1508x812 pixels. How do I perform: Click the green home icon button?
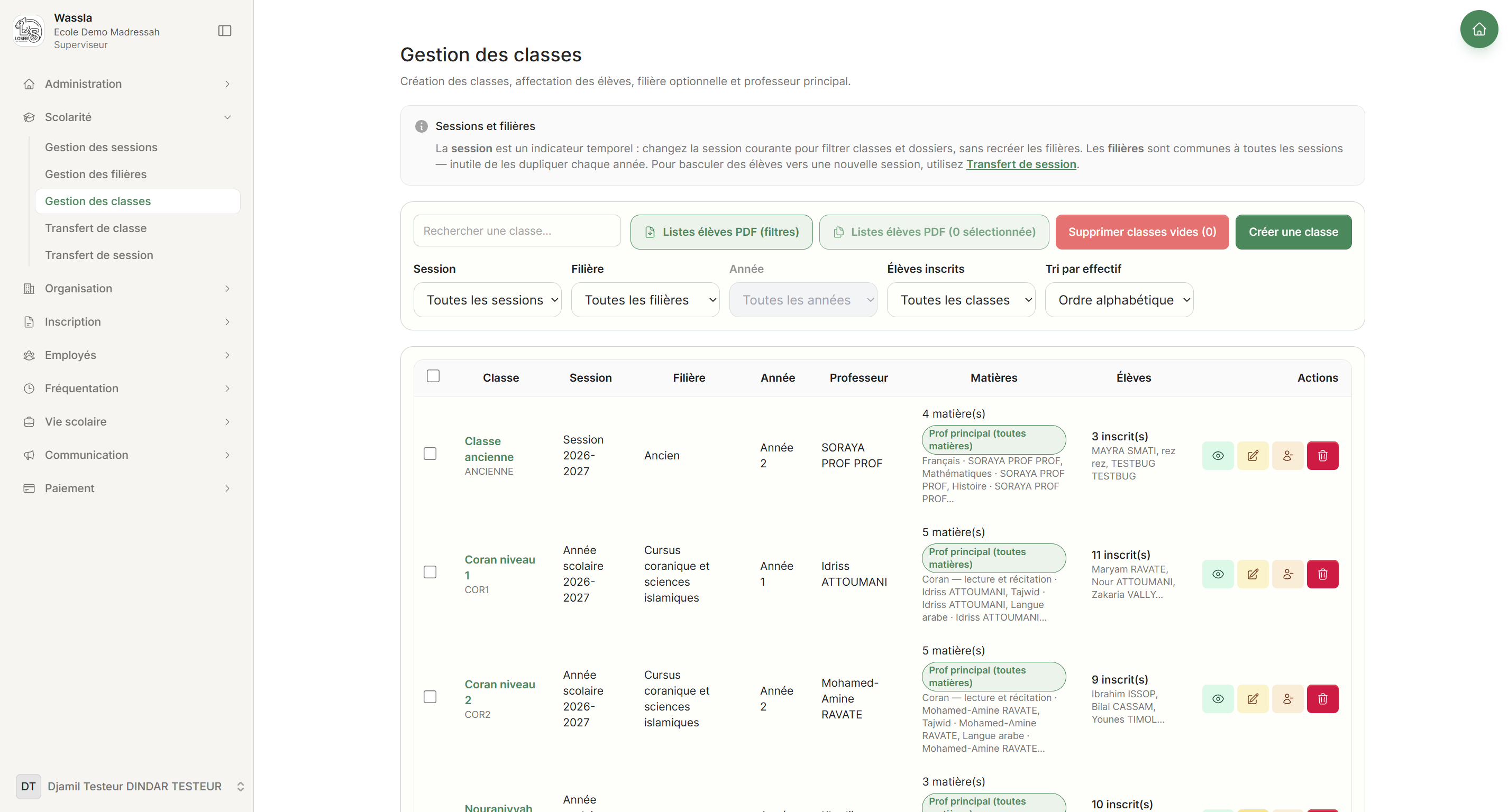click(1479, 29)
